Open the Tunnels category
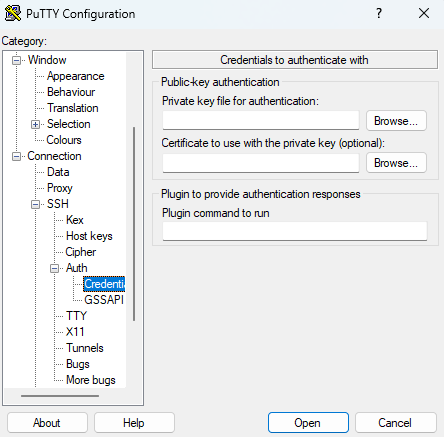This screenshot has height=437, width=444. 85,348
